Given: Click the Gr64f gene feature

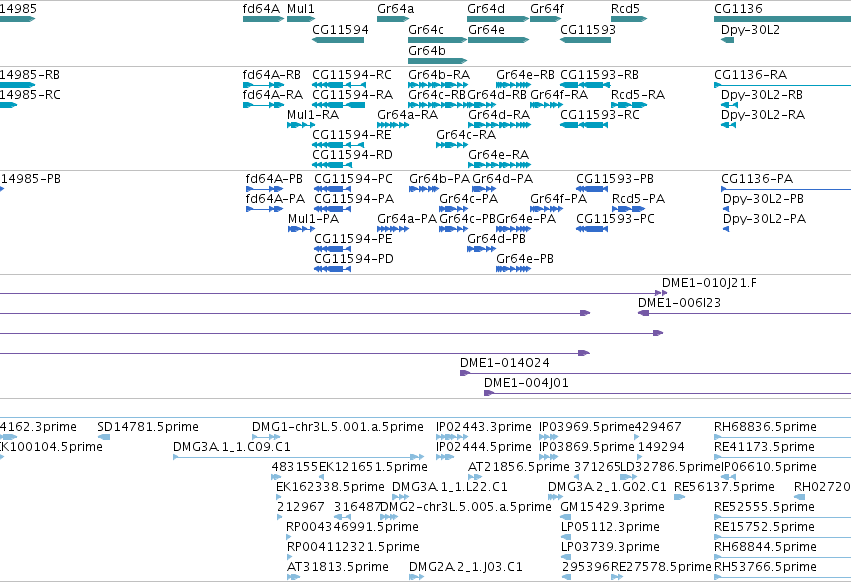Looking at the screenshot, I should pos(545,19).
